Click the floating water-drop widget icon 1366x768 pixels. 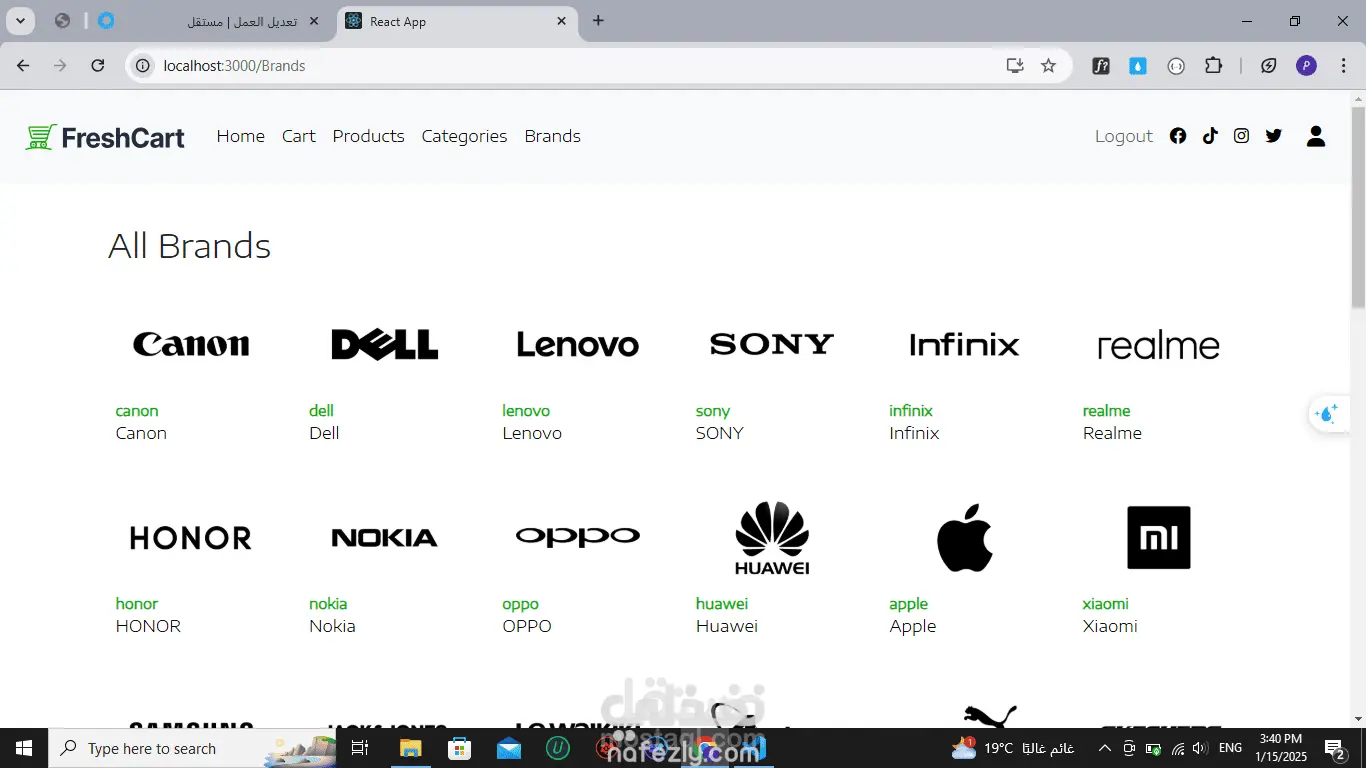point(1328,413)
